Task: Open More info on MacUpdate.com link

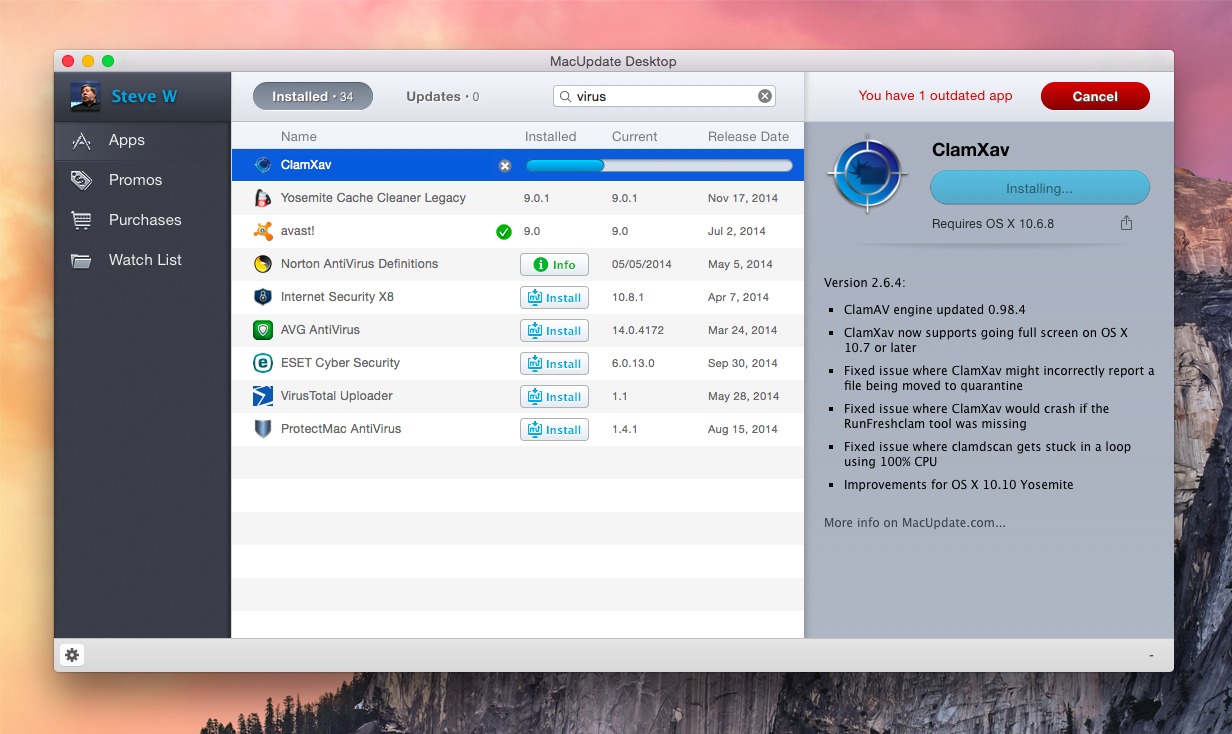Action: click(915, 522)
